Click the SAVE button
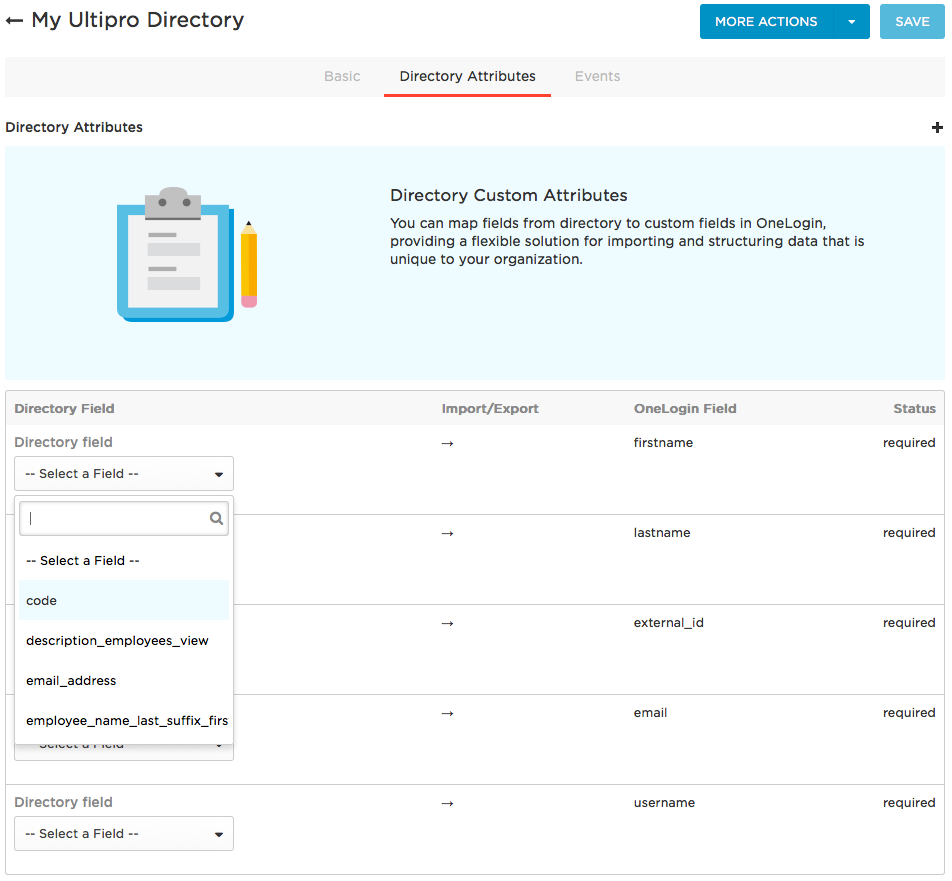The width and height of the screenshot is (952, 881). coord(912,22)
